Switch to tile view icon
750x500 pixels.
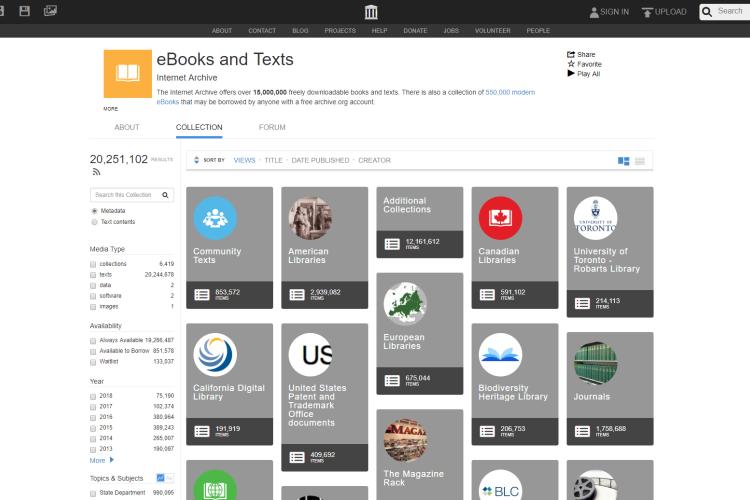coord(623,161)
